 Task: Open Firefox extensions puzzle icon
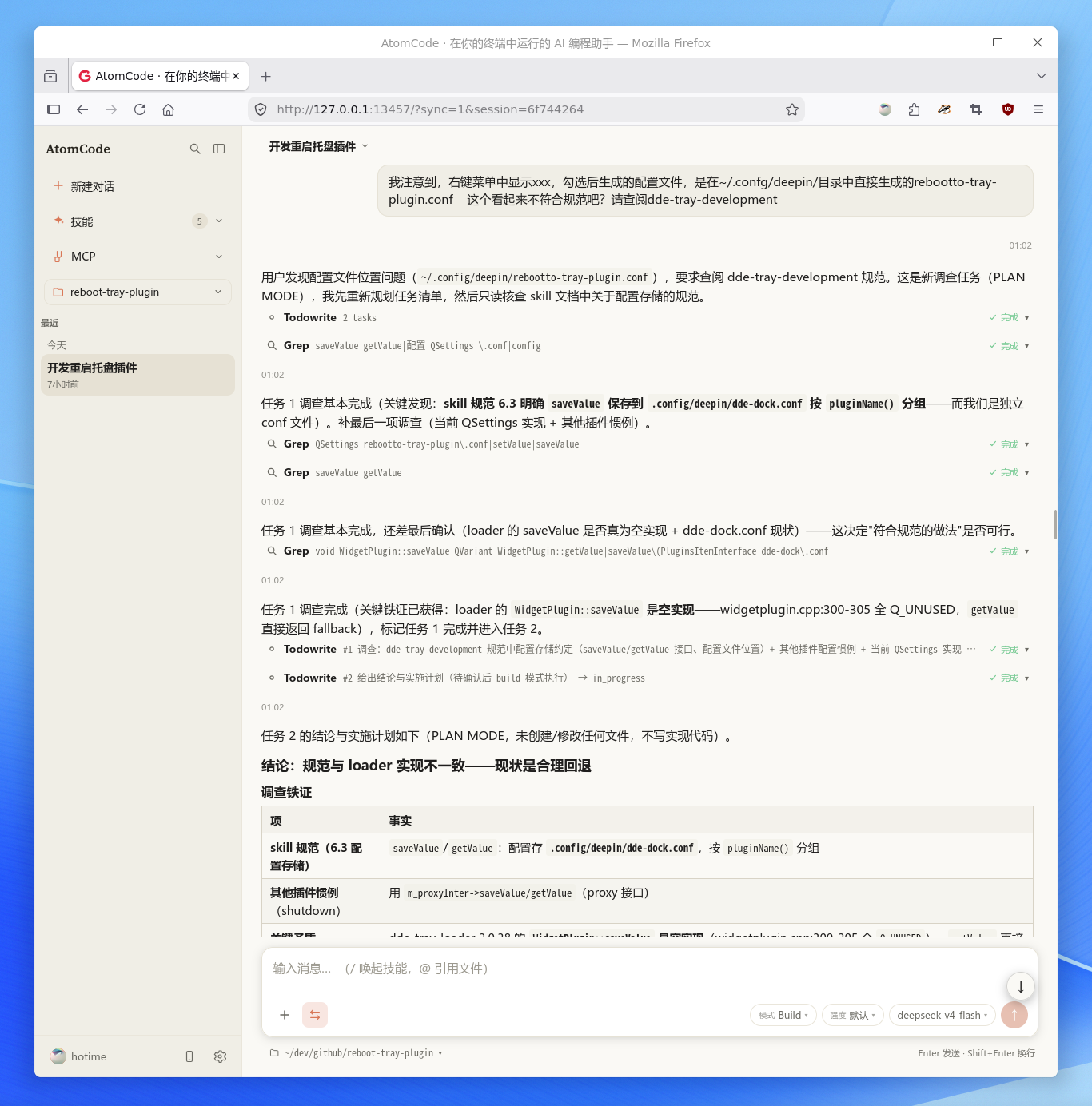tap(914, 109)
